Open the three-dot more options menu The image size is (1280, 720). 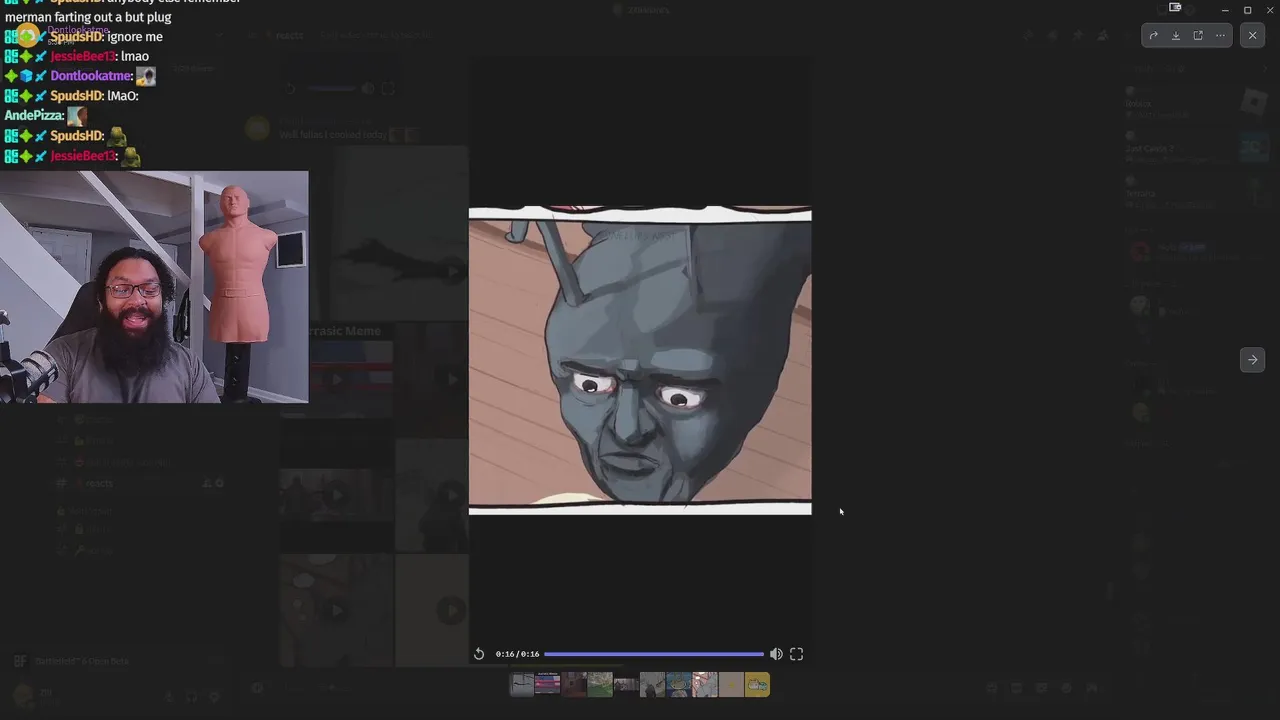pyautogui.click(x=1220, y=35)
